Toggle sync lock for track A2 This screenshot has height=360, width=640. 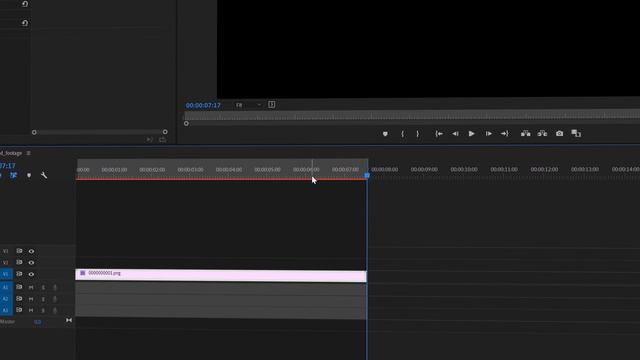click(19, 299)
